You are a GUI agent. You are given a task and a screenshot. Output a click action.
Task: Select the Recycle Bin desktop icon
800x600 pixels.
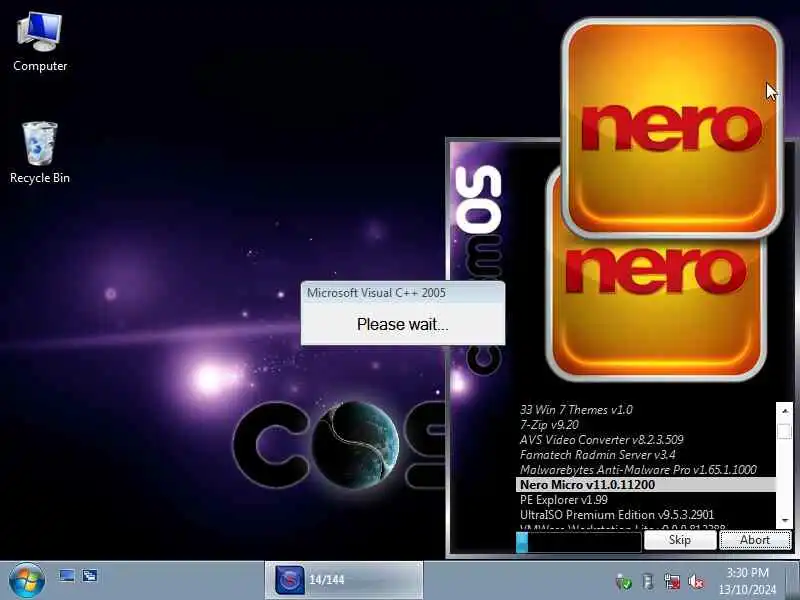click(40, 152)
